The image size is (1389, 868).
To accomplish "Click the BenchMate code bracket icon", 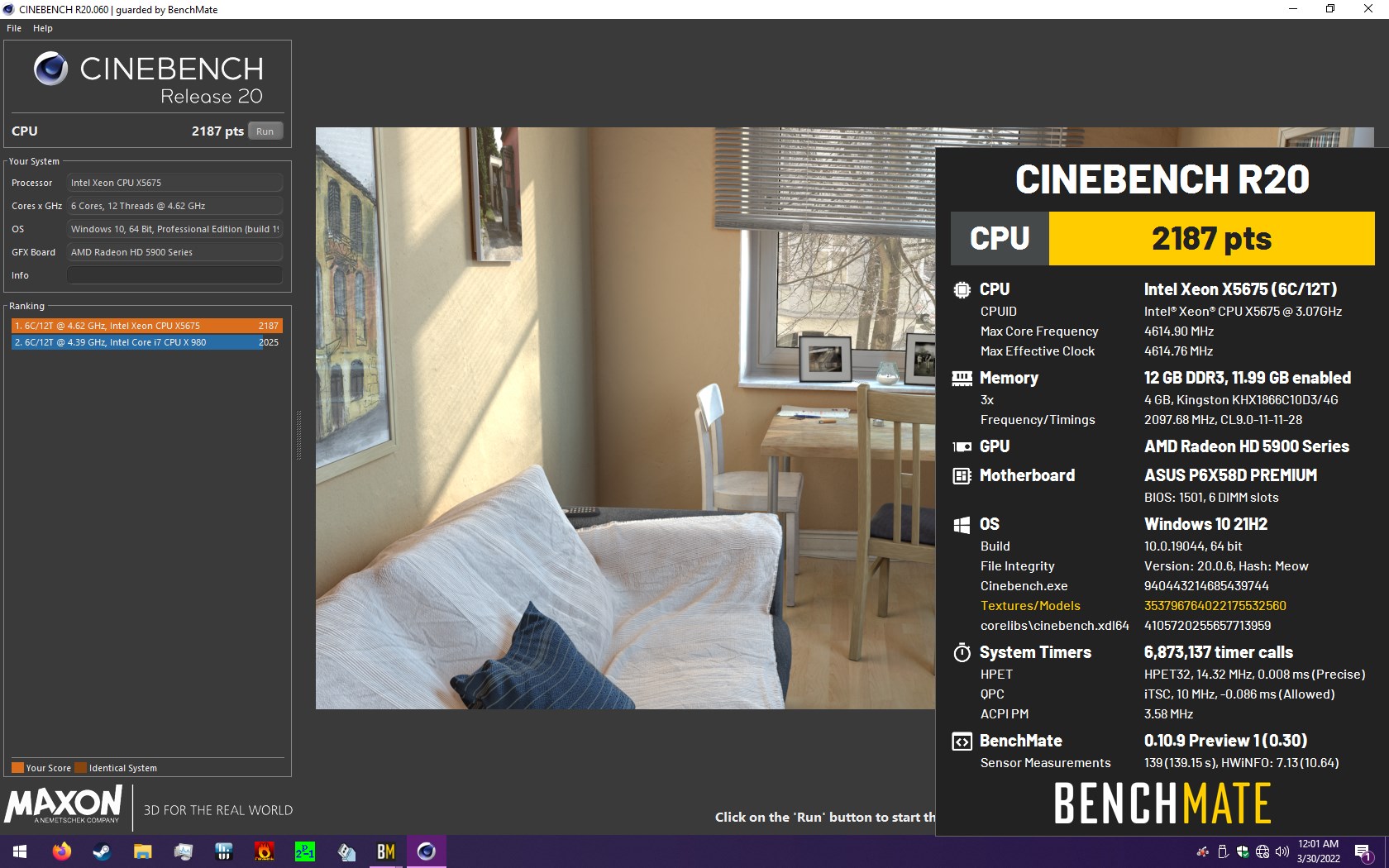I will pos(962,742).
